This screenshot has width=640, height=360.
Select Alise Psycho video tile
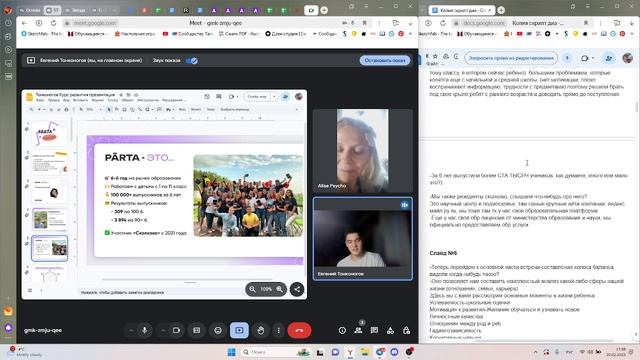(362, 151)
